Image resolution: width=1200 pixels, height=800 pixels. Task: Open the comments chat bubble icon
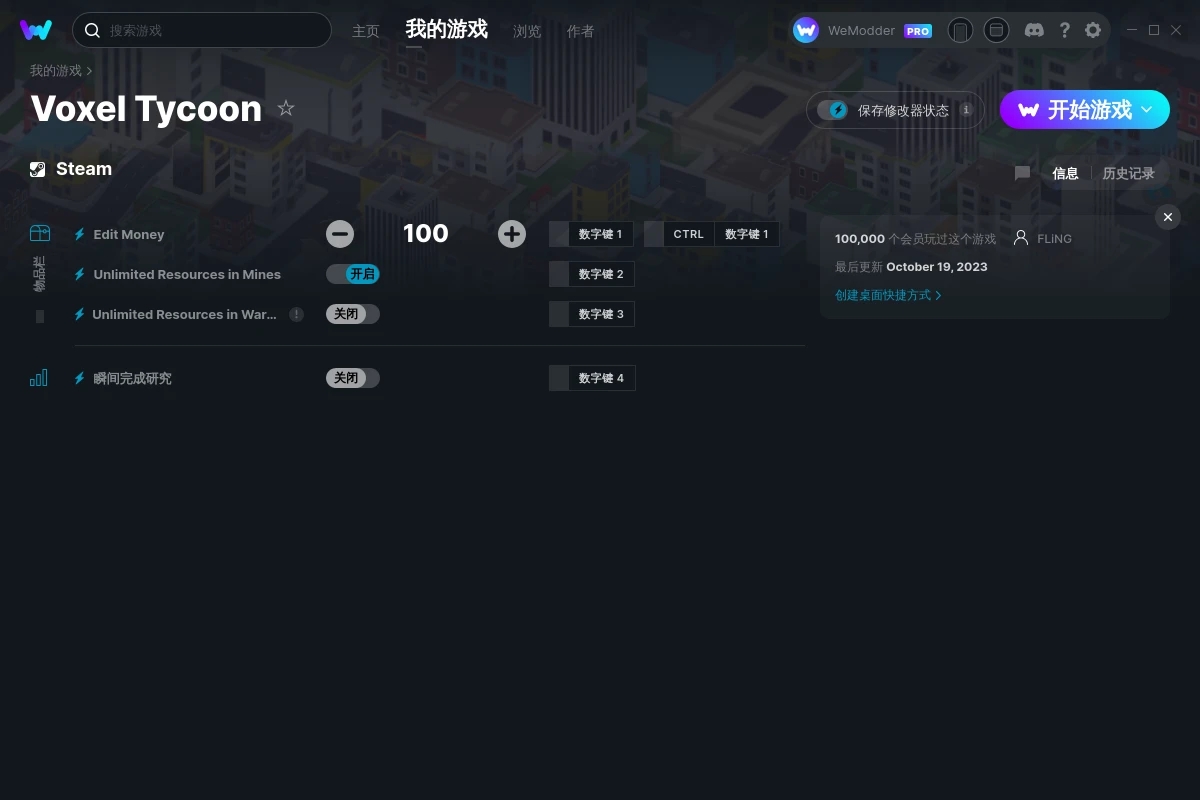(x=1022, y=173)
